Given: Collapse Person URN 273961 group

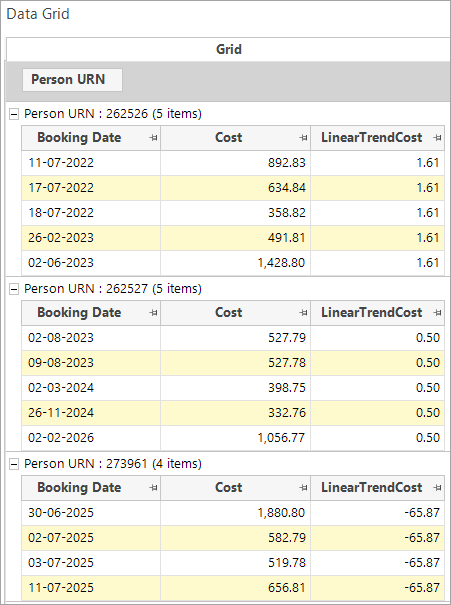Looking at the screenshot, I should click(14, 464).
